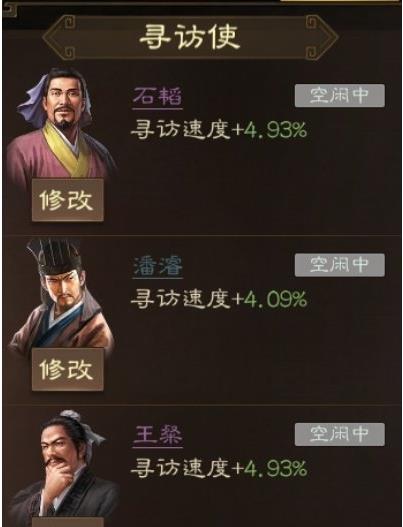Click the gold bar at the panel's top edge
The width and height of the screenshot is (403, 527).
(339, 1)
